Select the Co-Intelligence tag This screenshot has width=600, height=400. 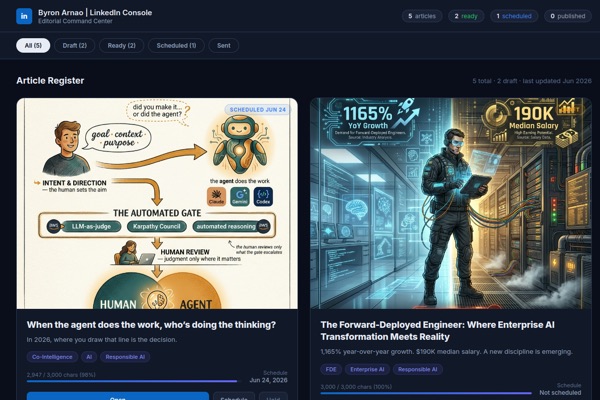tap(52, 357)
